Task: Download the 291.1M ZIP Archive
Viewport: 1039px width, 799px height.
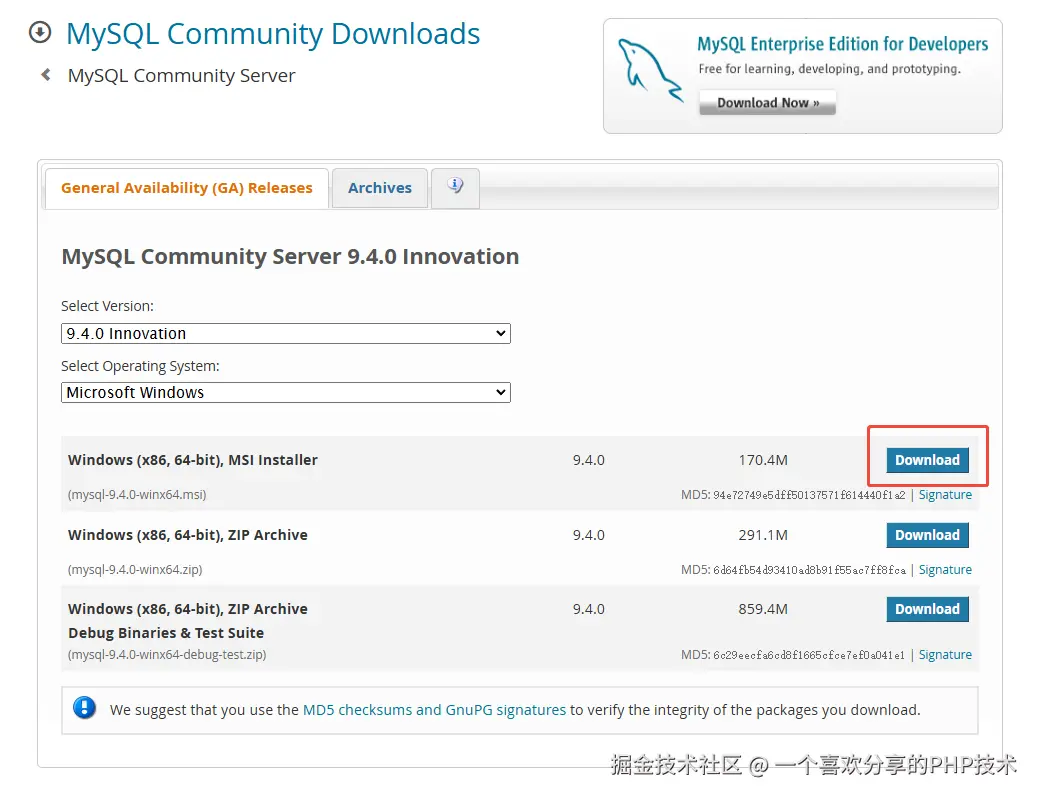Action: 927,535
